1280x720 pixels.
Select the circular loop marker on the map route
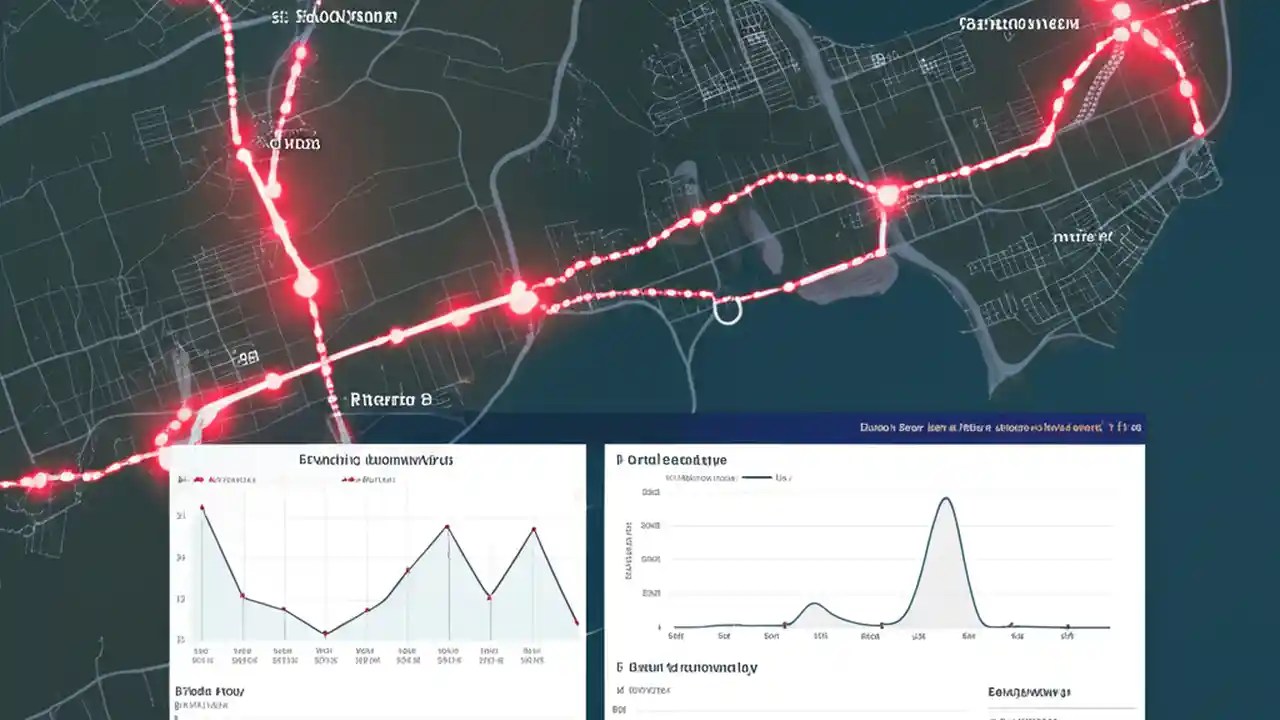coord(729,311)
